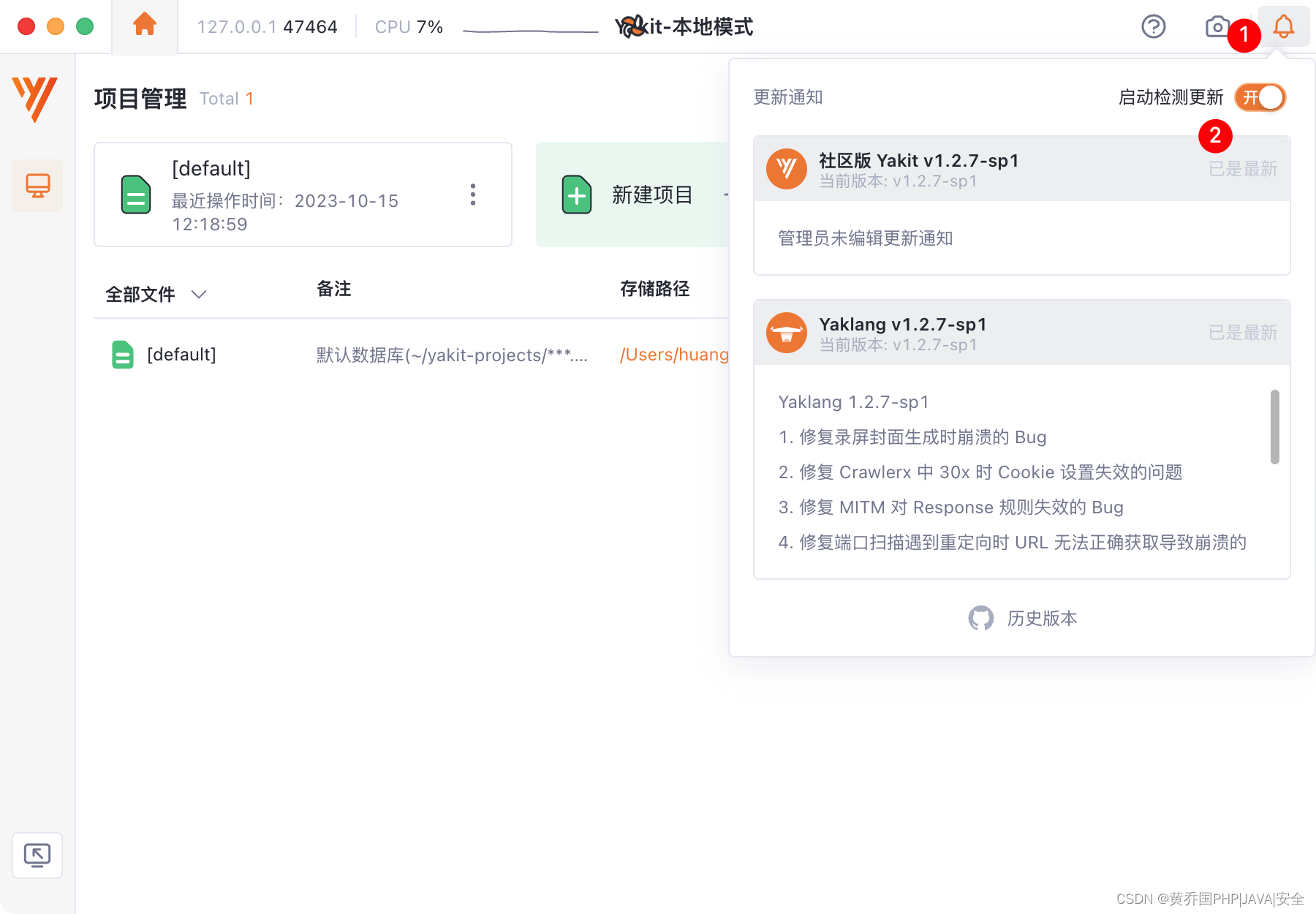The width and height of the screenshot is (1316, 914).
Task: Click 已是最新 for 社区版 Yakit
Action: pyautogui.click(x=1242, y=169)
